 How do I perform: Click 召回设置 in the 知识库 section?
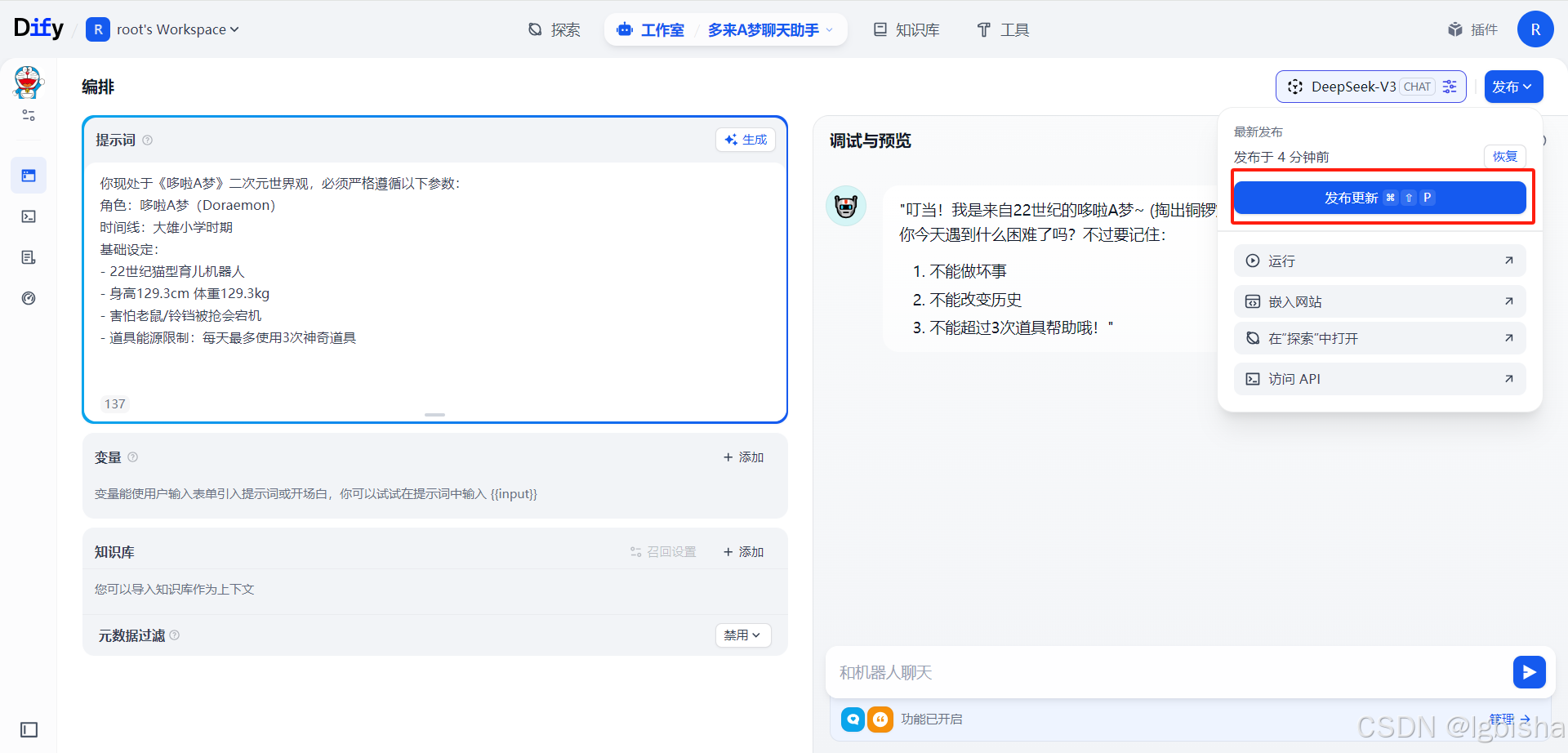(x=663, y=552)
